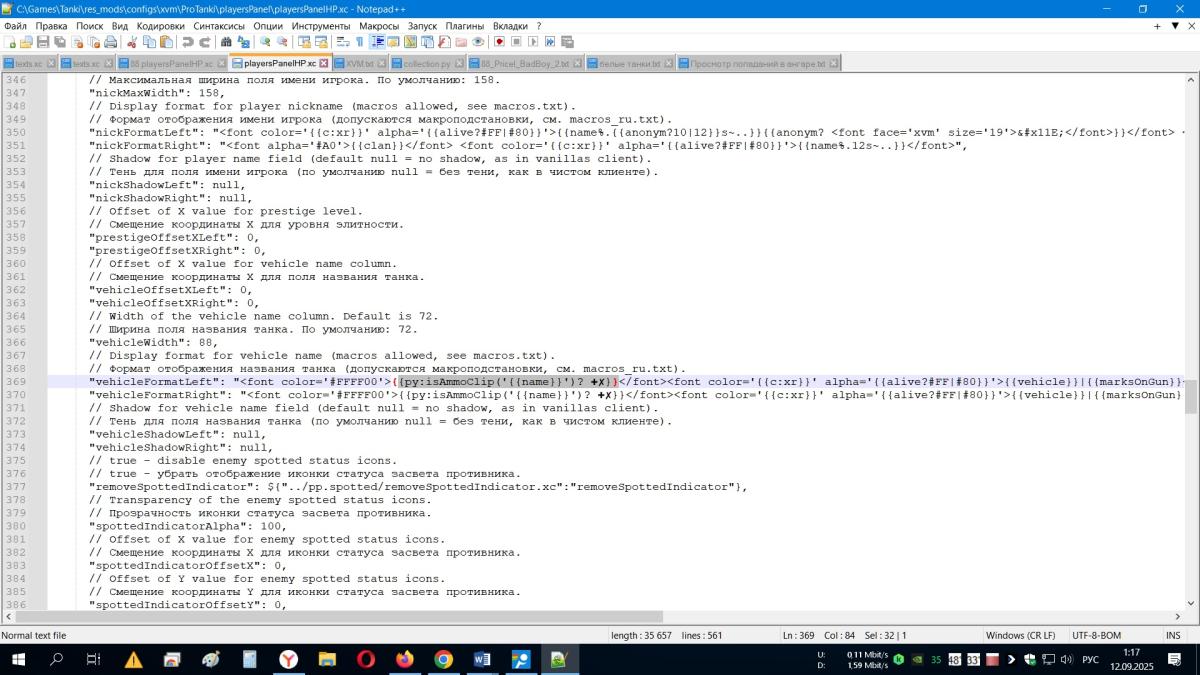Click the New document toolbar icon
The width and height of the screenshot is (1200, 675).
10,42
